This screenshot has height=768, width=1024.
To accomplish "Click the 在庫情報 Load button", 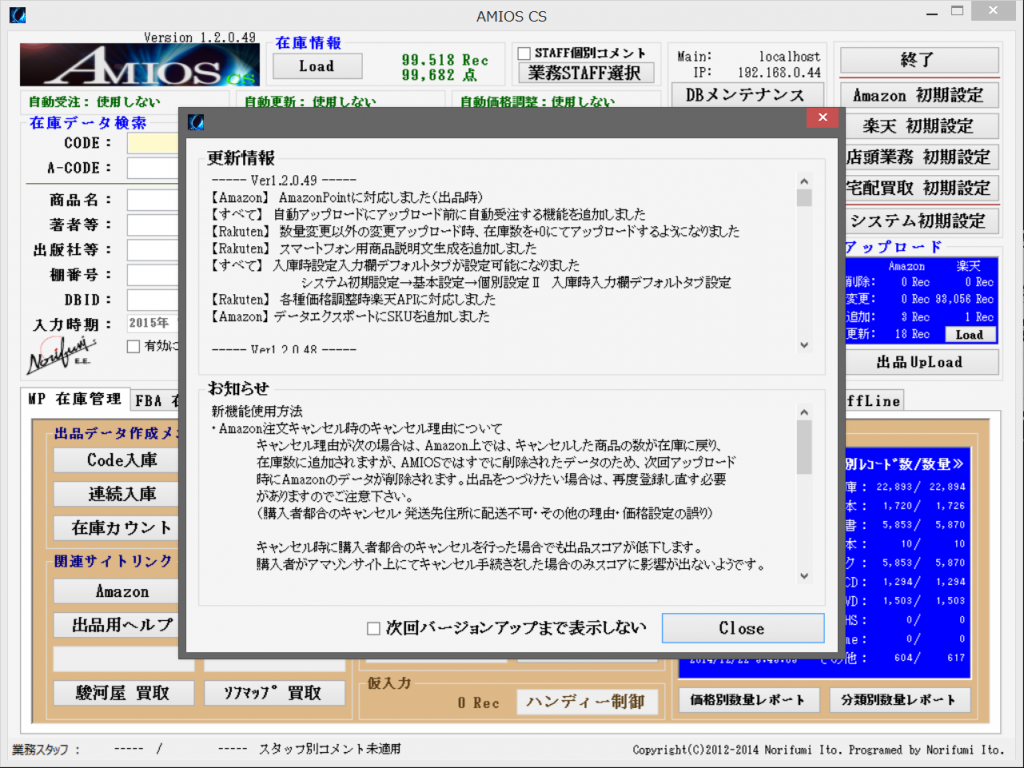I will [317, 66].
